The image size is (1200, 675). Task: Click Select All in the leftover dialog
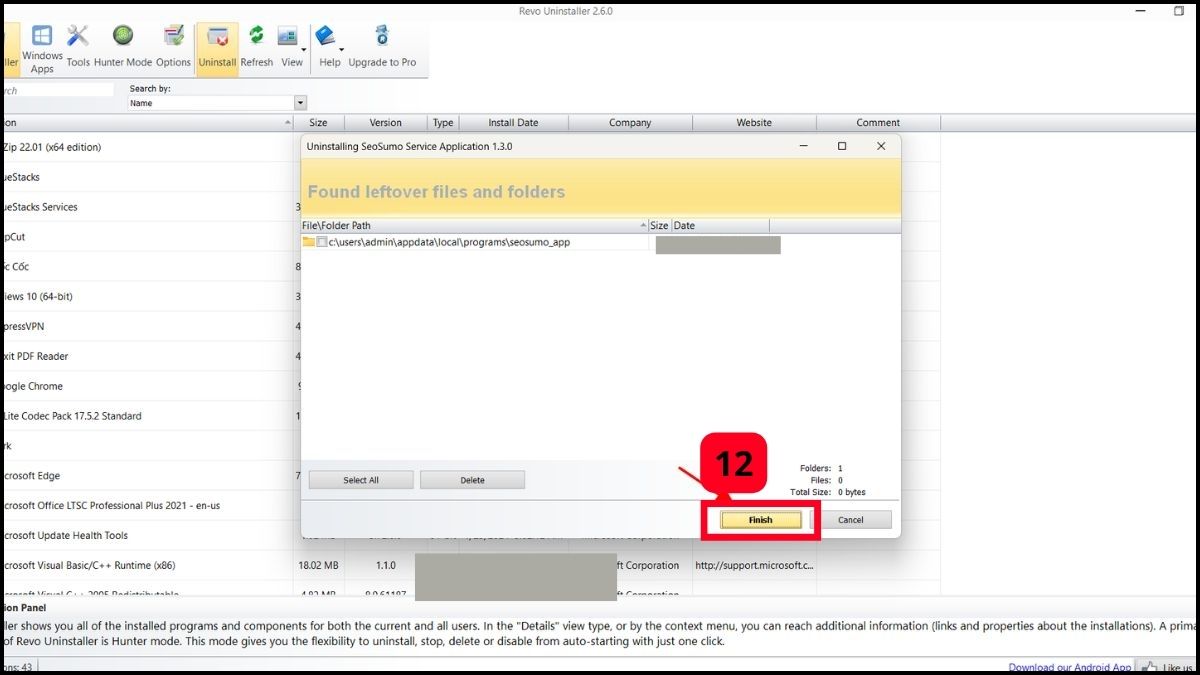point(361,480)
